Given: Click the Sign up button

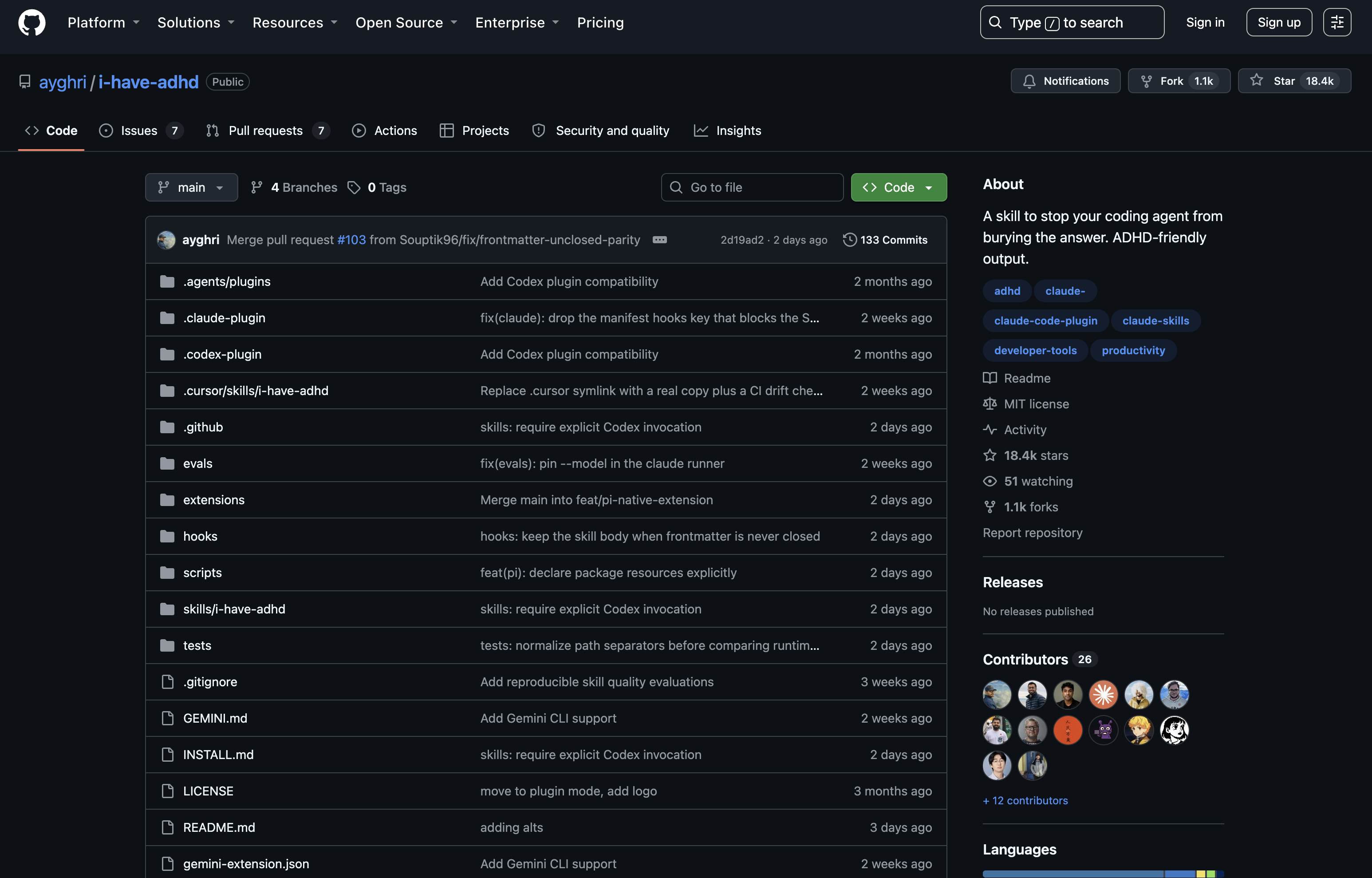Looking at the screenshot, I should click(x=1278, y=22).
